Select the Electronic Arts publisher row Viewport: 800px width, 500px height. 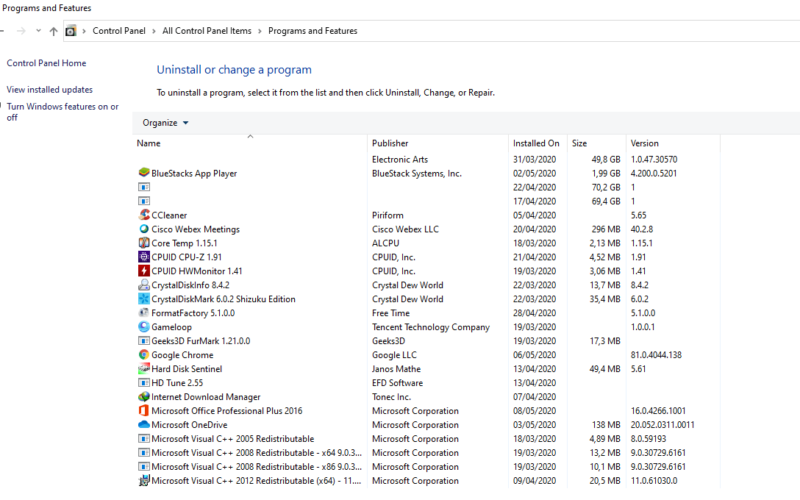(400, 159)
